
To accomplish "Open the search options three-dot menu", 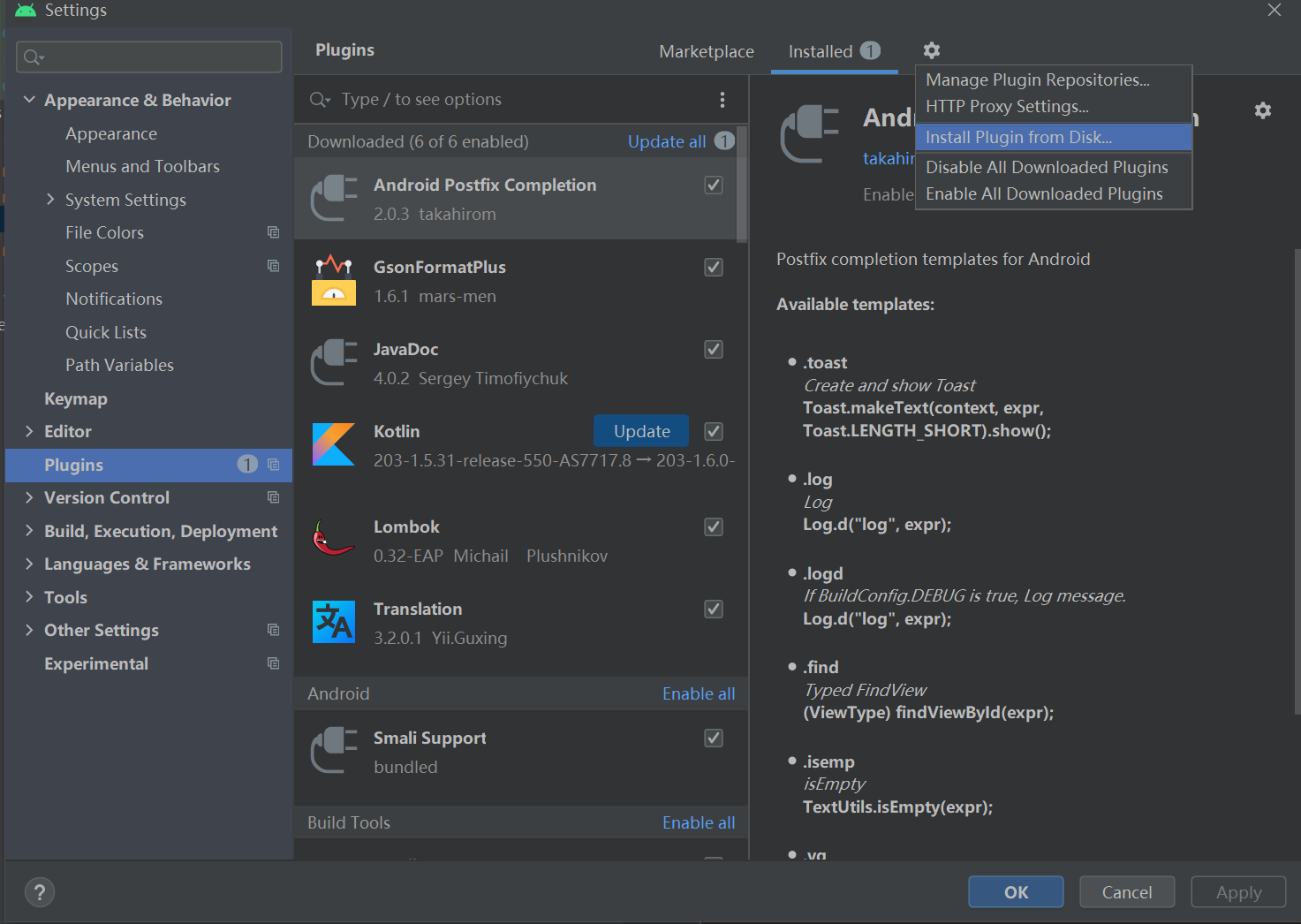I will [722, 100].
